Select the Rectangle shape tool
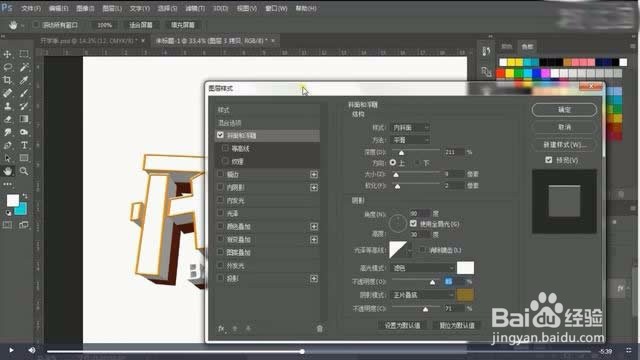The width and height of the screenshot is (640, 360). coord(24,158)
